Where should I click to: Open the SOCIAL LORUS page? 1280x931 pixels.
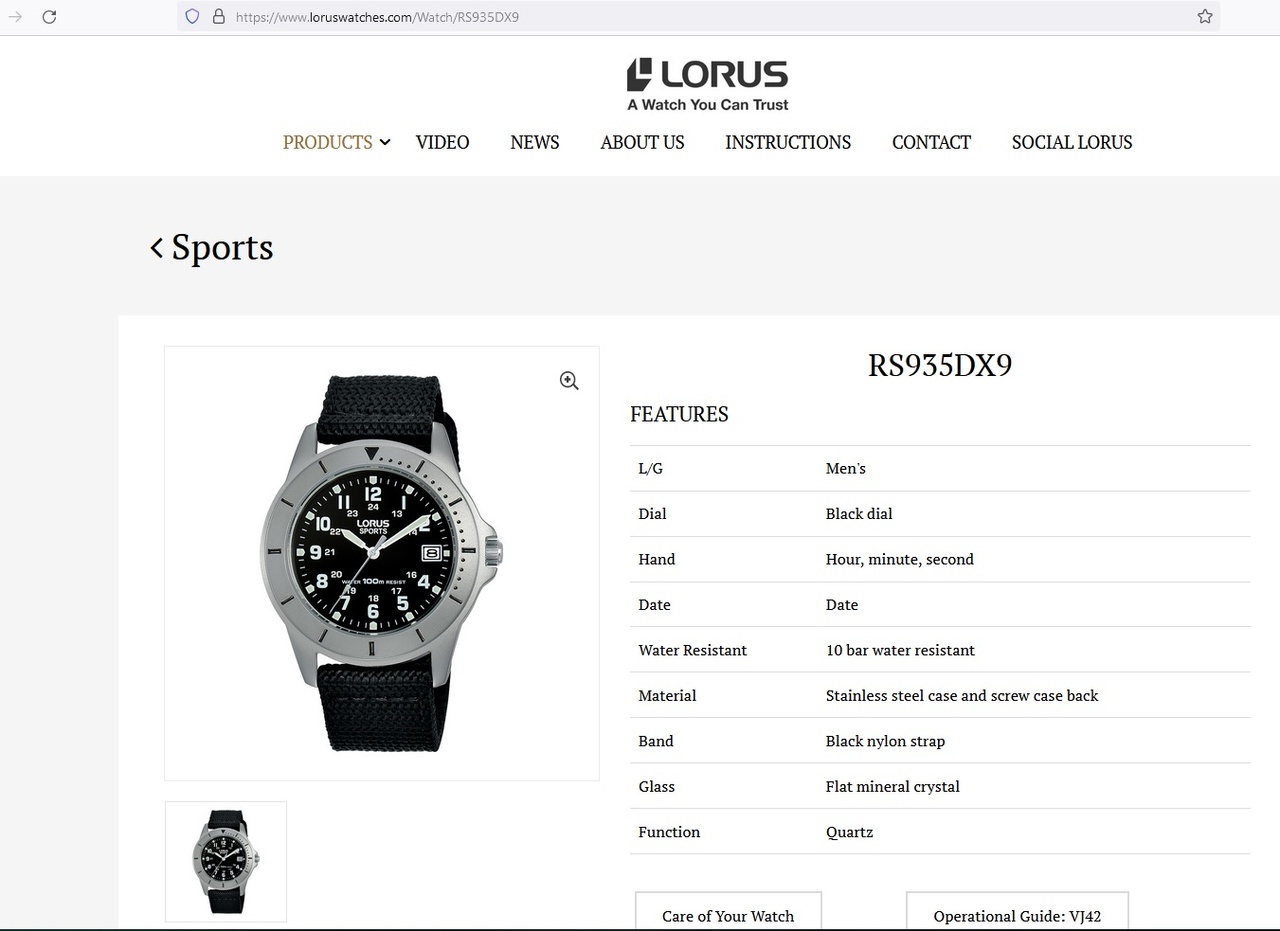(x=1072, y=142)
